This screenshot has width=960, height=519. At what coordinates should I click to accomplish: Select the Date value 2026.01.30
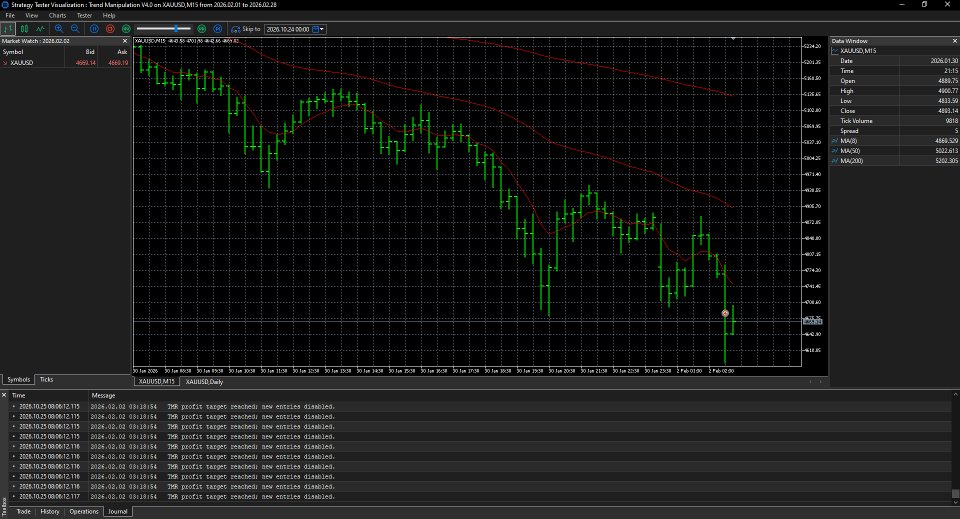point(944,61)
